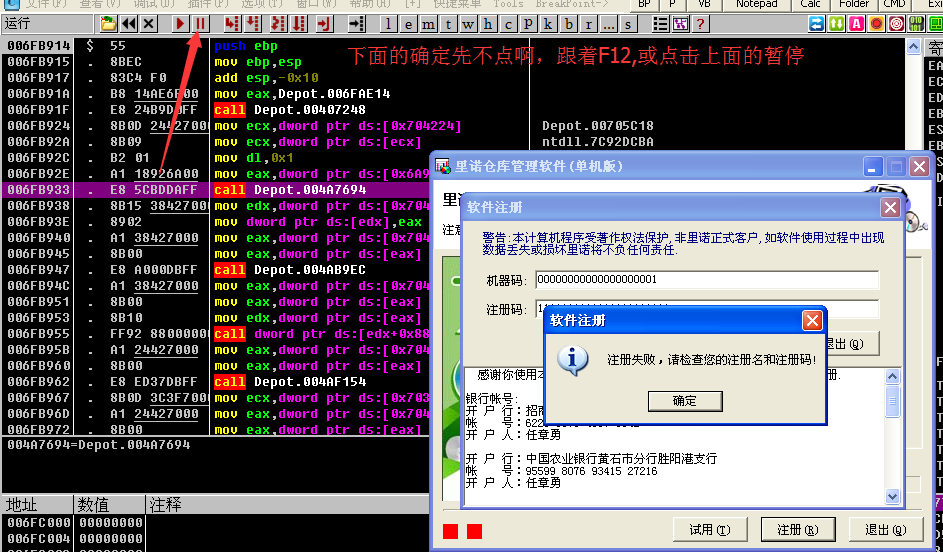
Task: Click the green double-arrow plugin icon
Action: pos(837,24)
